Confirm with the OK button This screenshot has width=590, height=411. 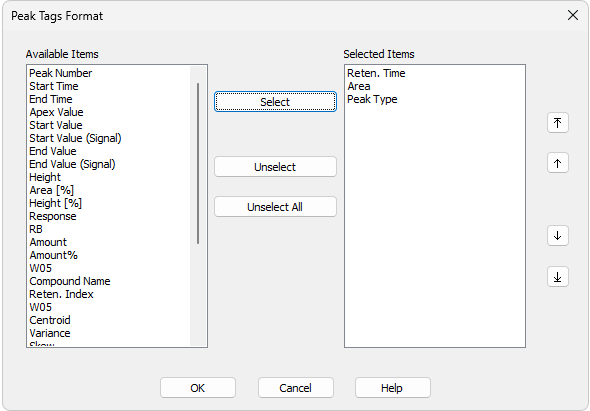pos(198,388)
